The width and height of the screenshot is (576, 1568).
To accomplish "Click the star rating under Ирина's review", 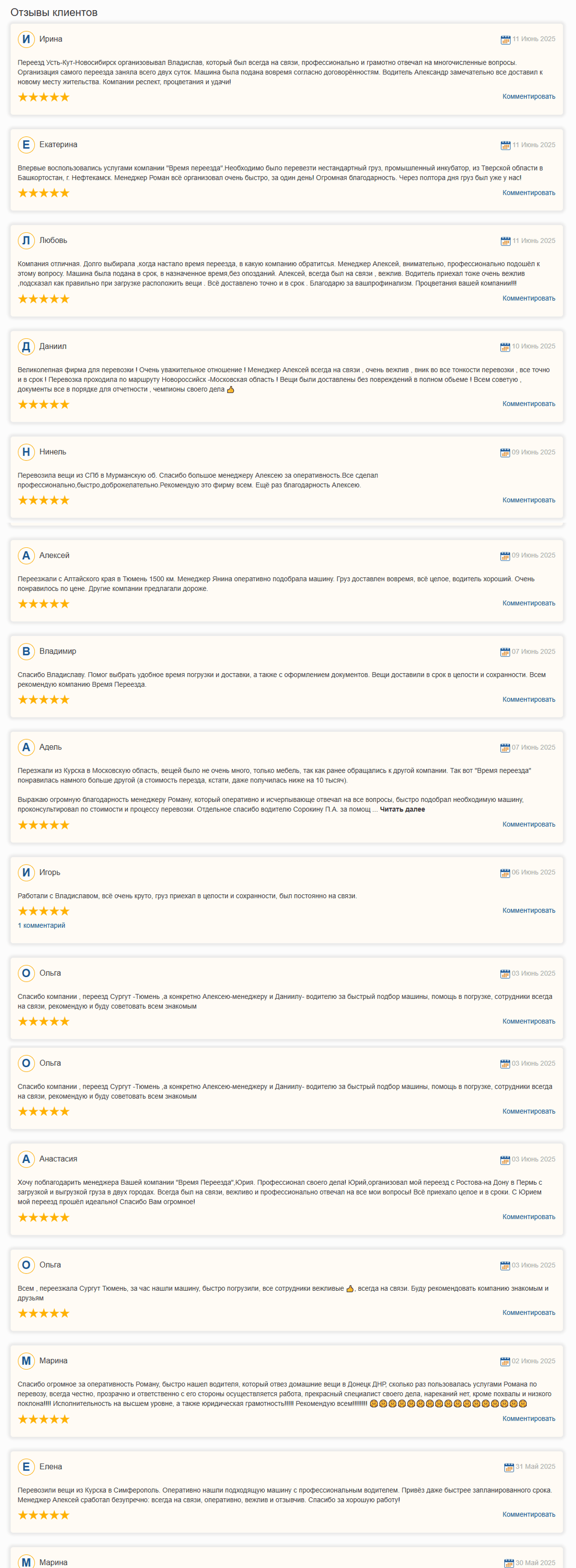I will point(44,97).
